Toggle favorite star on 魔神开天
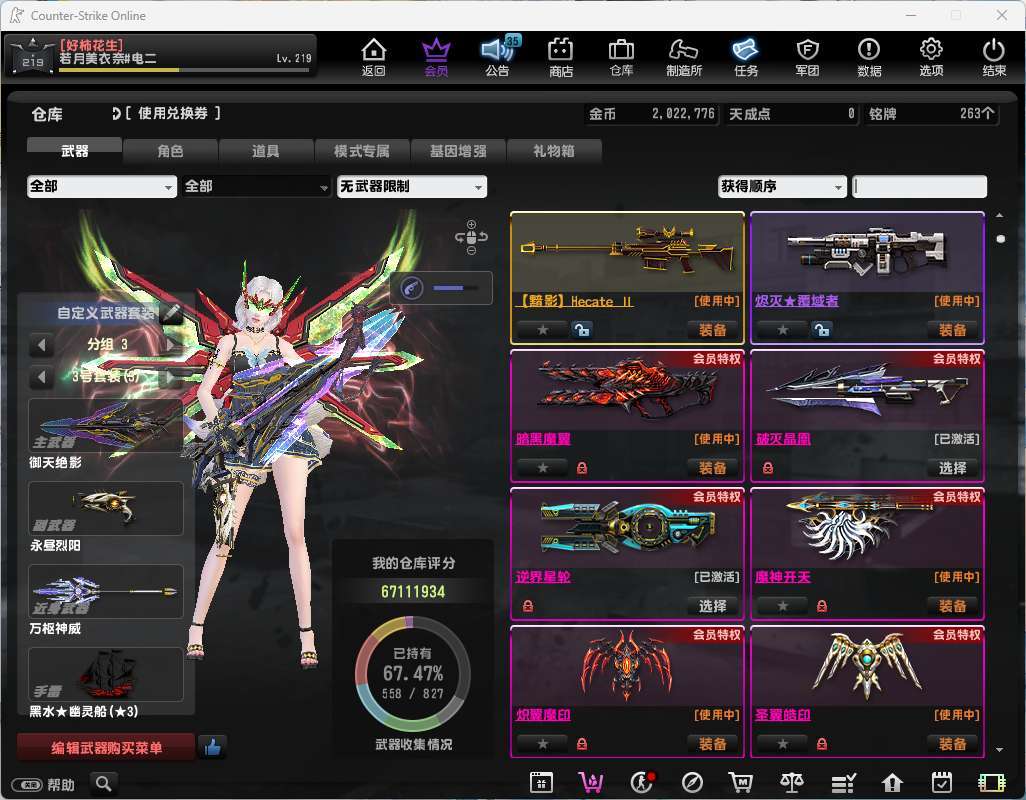The image size is (1026, 800). (x=783, y=606)
